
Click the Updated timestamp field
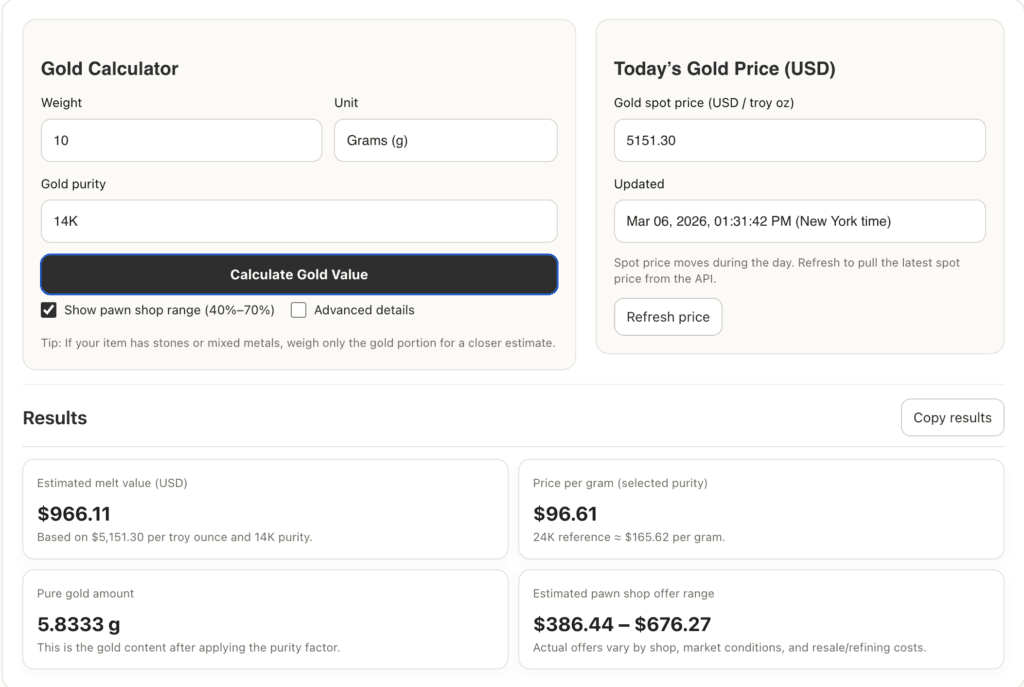[x=800, y=221]
